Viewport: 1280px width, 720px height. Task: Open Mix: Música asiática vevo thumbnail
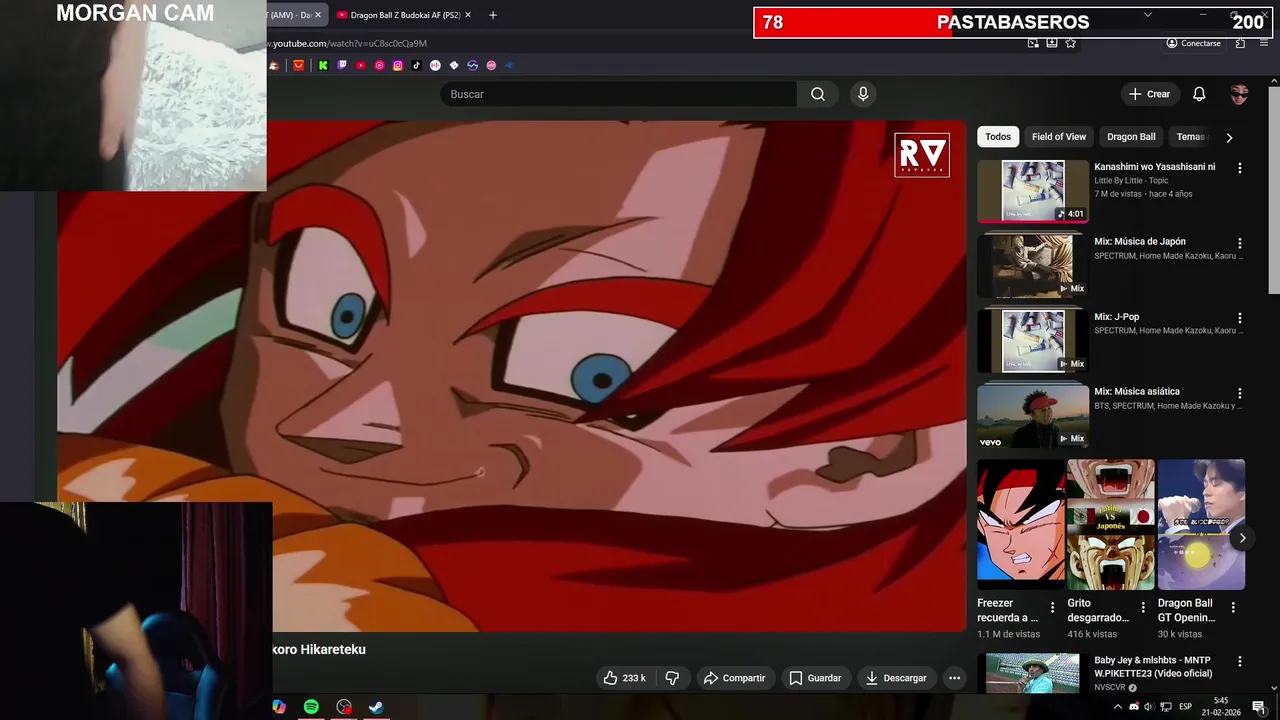point(1033,416)
